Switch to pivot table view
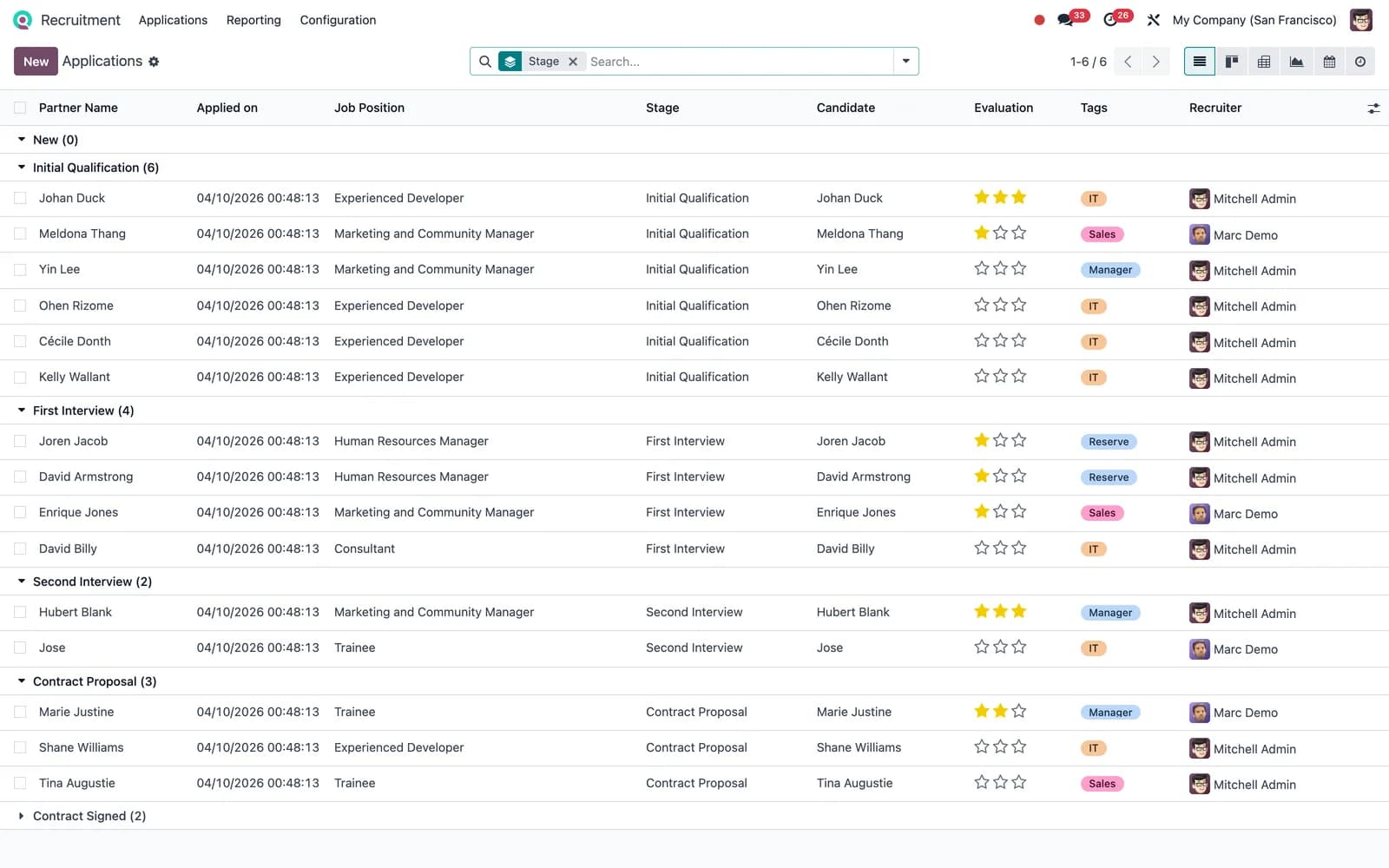The width and height of the screenshot is (1389, 868). click(x=1264, y=62)
